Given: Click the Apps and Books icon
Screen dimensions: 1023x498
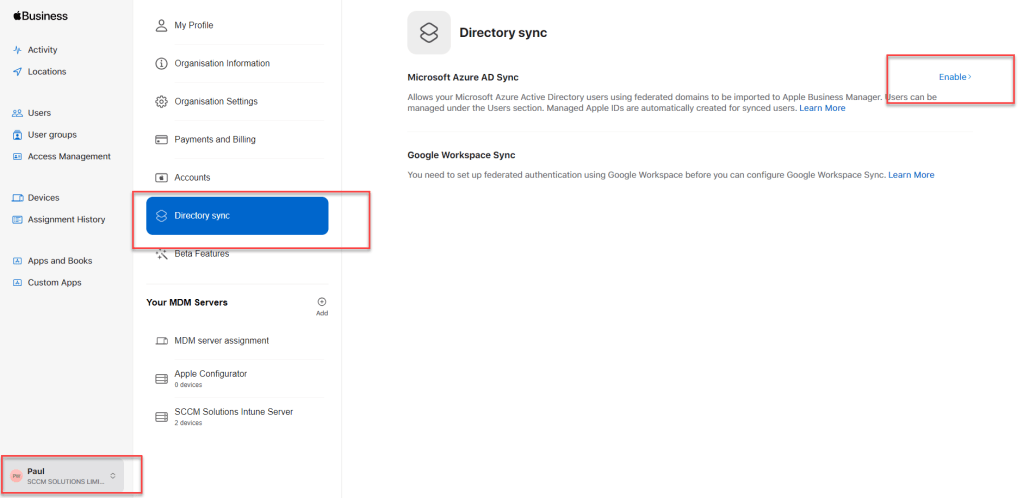Looking at the screenshot, I should 17,261.
